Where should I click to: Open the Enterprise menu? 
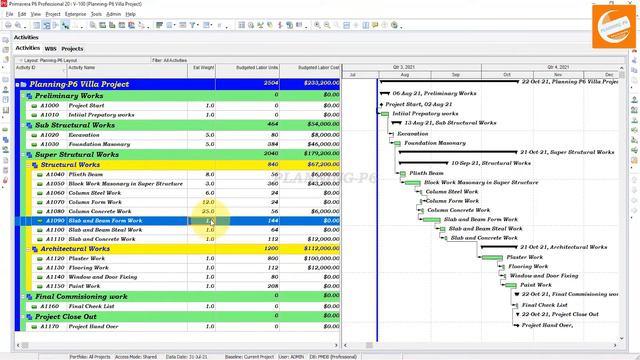tap(76, 14)
